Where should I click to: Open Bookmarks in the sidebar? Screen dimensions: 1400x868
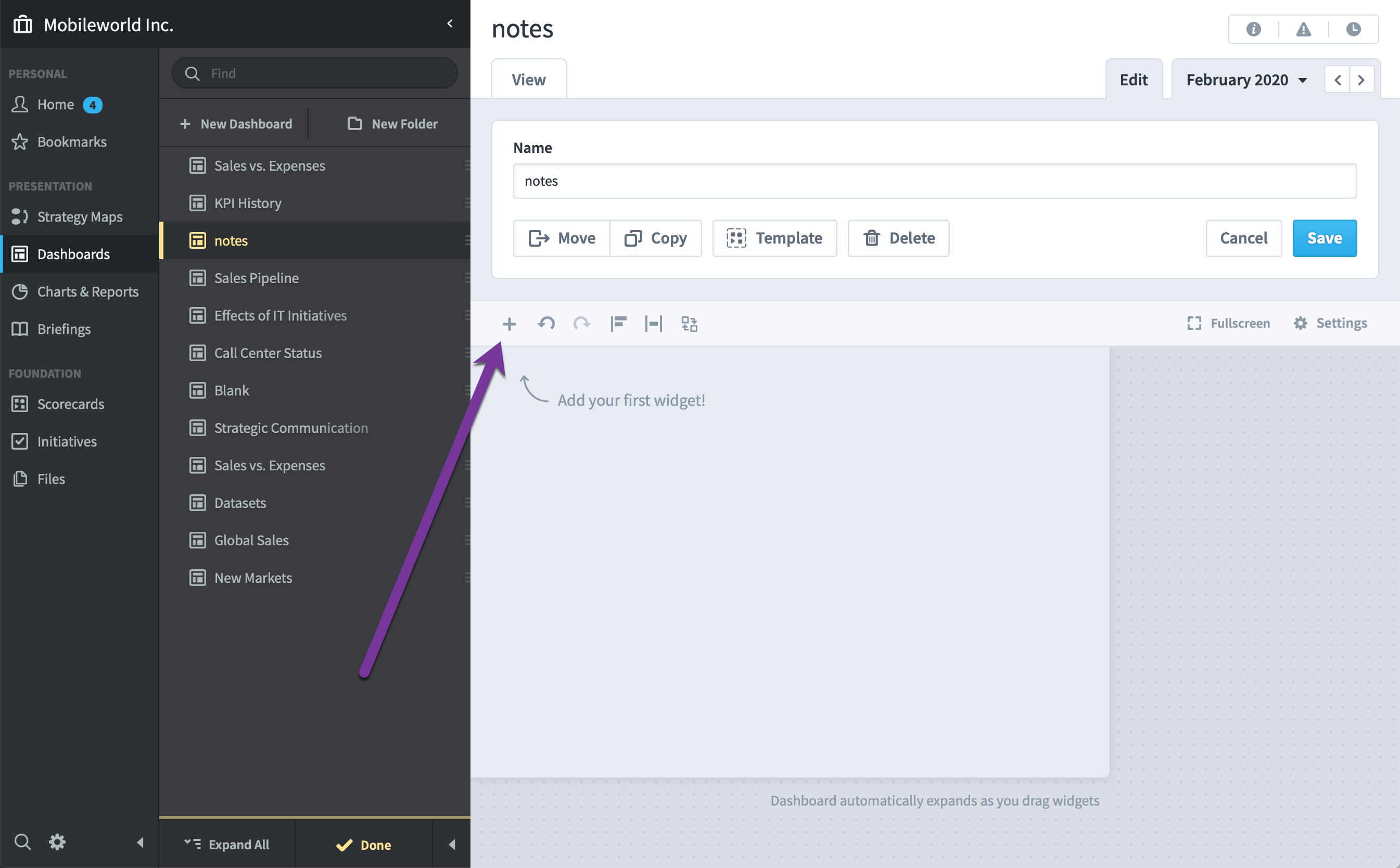pos(79,142)
